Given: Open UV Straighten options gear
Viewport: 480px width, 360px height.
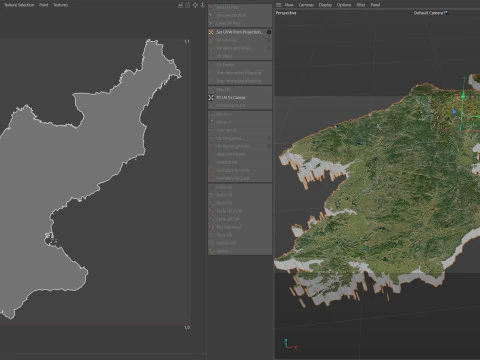Looking at the screenshot, I should pyautogui.click(x=269, y=138).
